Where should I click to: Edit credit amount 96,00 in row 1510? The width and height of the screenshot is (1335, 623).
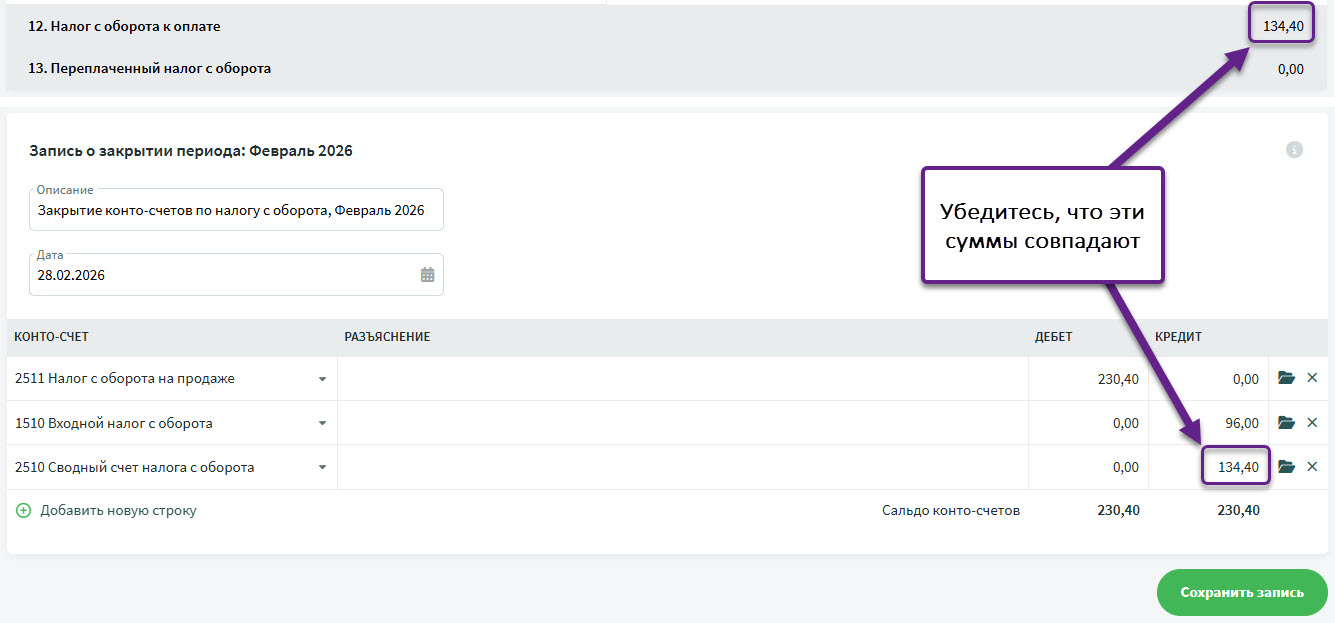tap(1208, 423)
